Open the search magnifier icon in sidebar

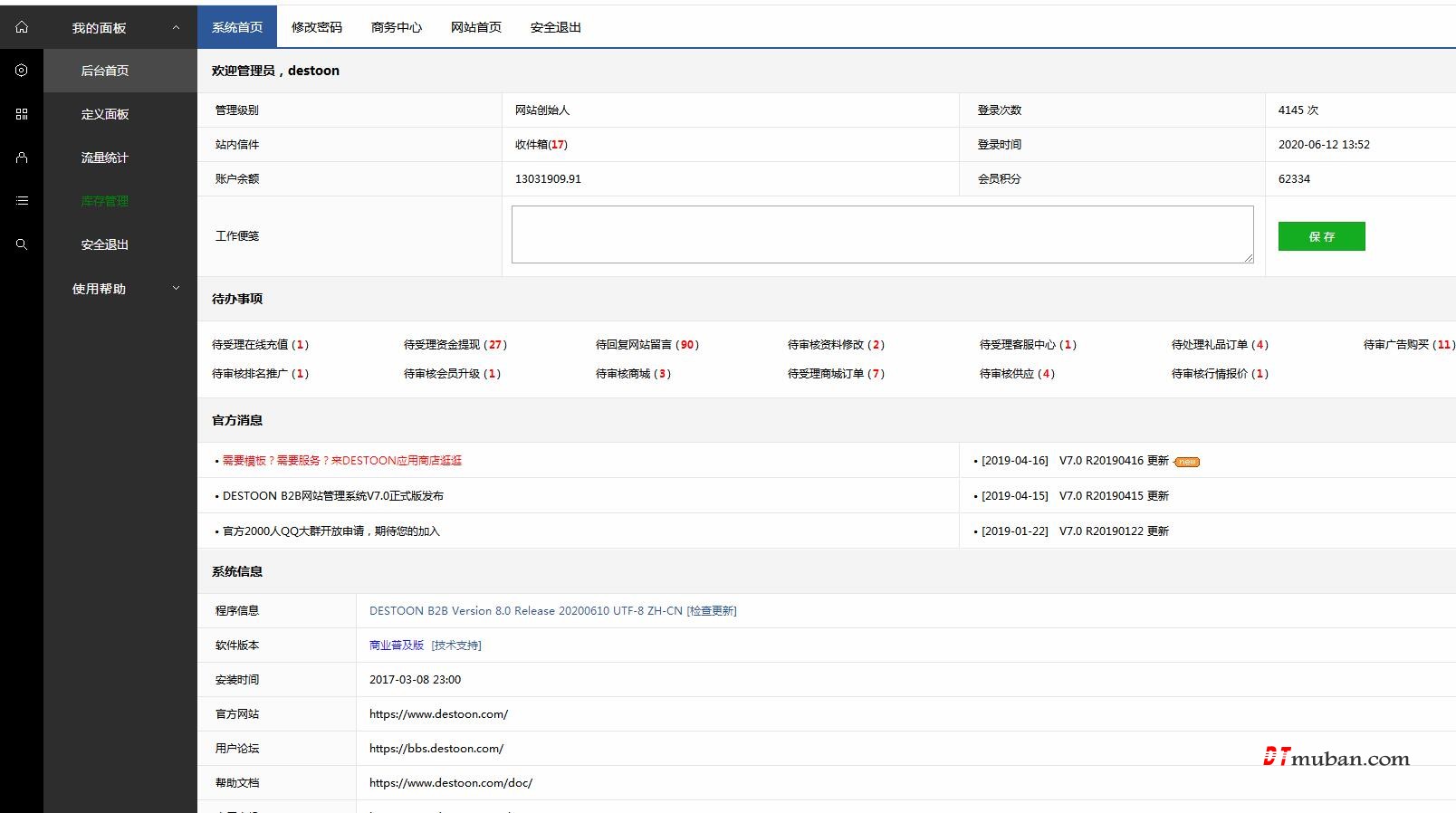click(22, 244)
